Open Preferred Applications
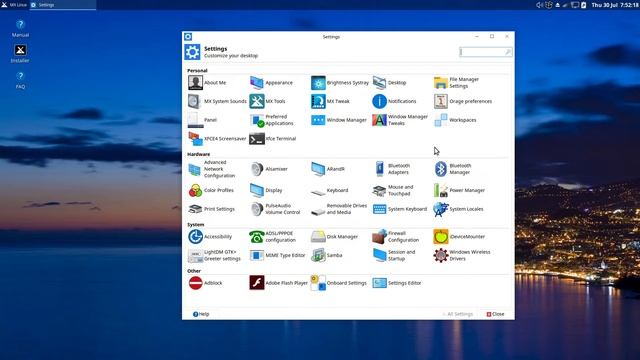The width and height of the screenshot is (640, 360). [x=271, y=120]
